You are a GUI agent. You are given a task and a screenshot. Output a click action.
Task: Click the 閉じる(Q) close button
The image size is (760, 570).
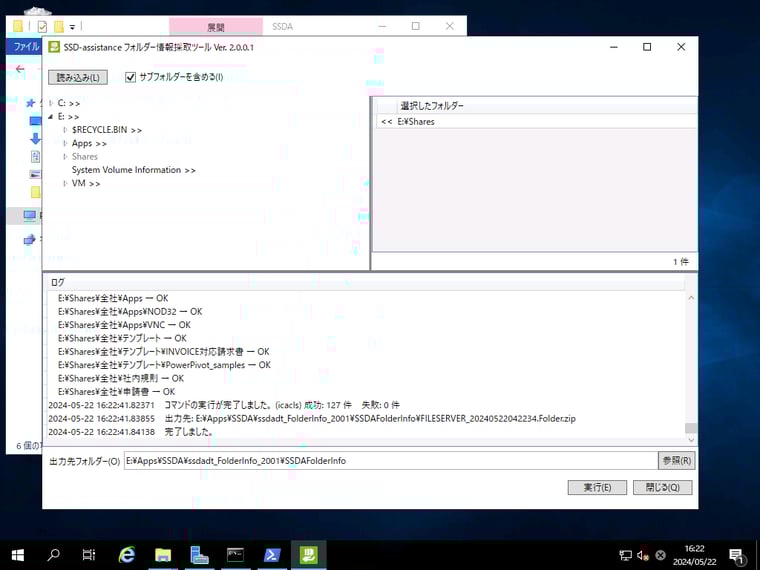coord(663,487)
